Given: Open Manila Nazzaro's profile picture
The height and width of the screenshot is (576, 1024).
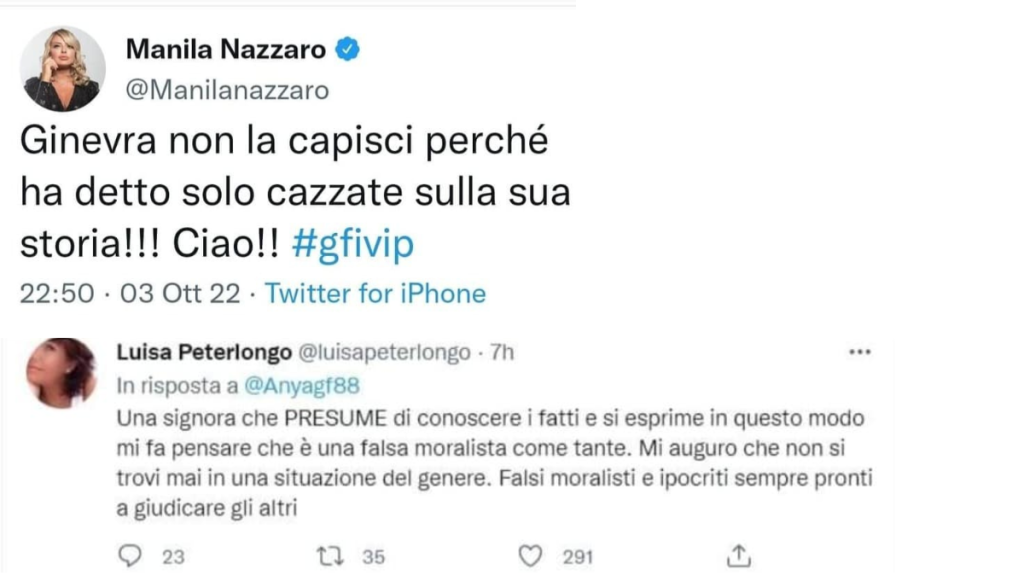Looking at the screenshot, I should pyautogui.click(x=62, y=69).
